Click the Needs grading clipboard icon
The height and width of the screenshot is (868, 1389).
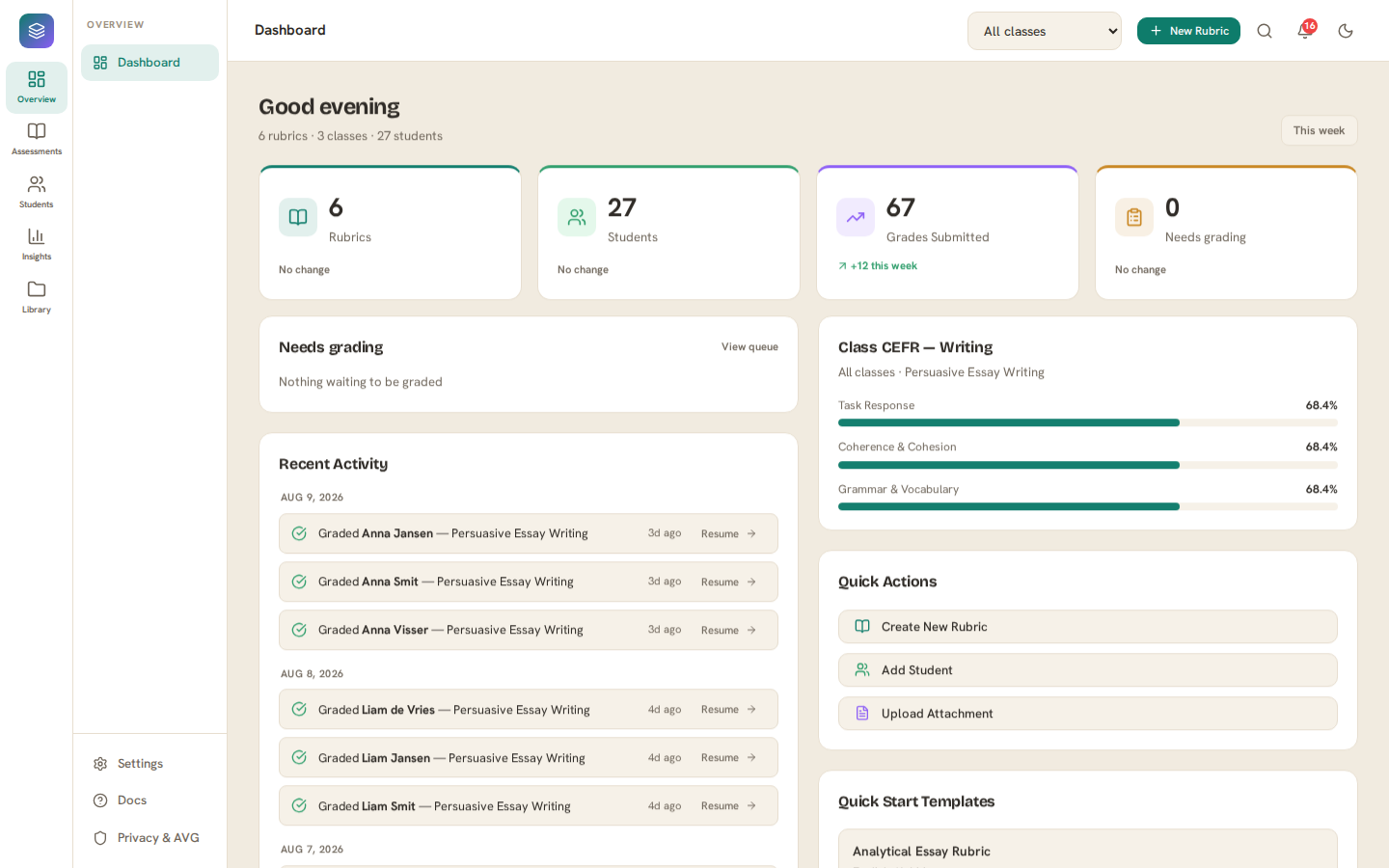(x=1134, y=217)
